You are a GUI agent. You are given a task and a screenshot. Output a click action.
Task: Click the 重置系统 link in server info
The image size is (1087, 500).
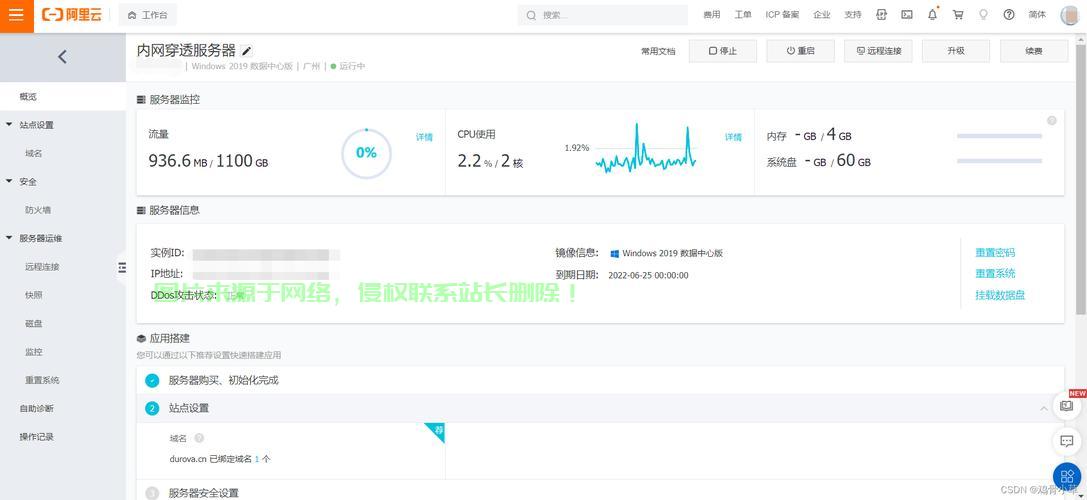coord(995,274)
